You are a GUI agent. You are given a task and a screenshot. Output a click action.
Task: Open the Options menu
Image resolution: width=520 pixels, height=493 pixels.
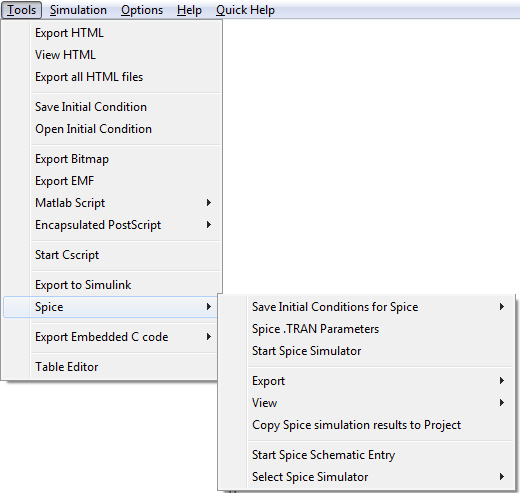click(142, 10)
